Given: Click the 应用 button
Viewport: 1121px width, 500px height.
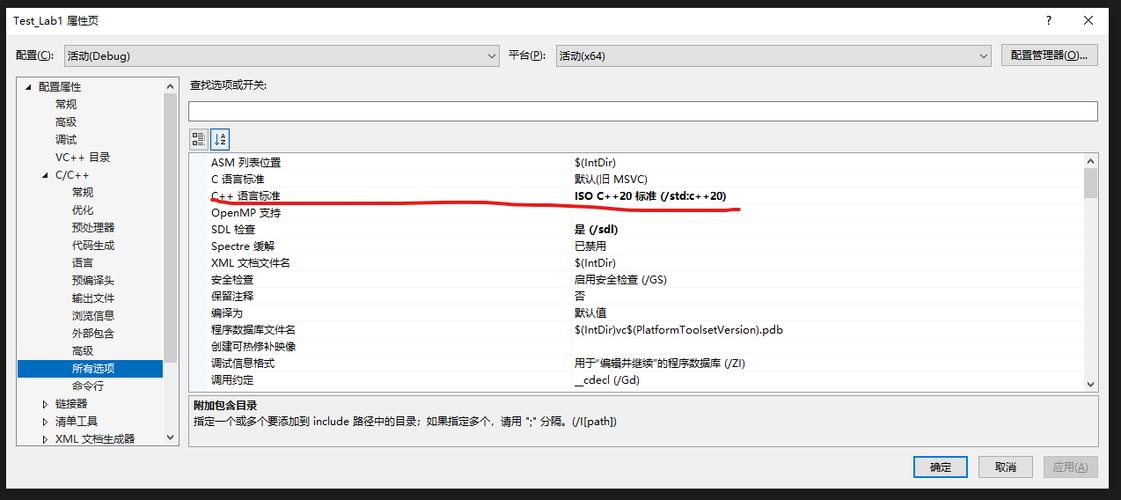Looking at the screenshot, I should [1070, 467].
